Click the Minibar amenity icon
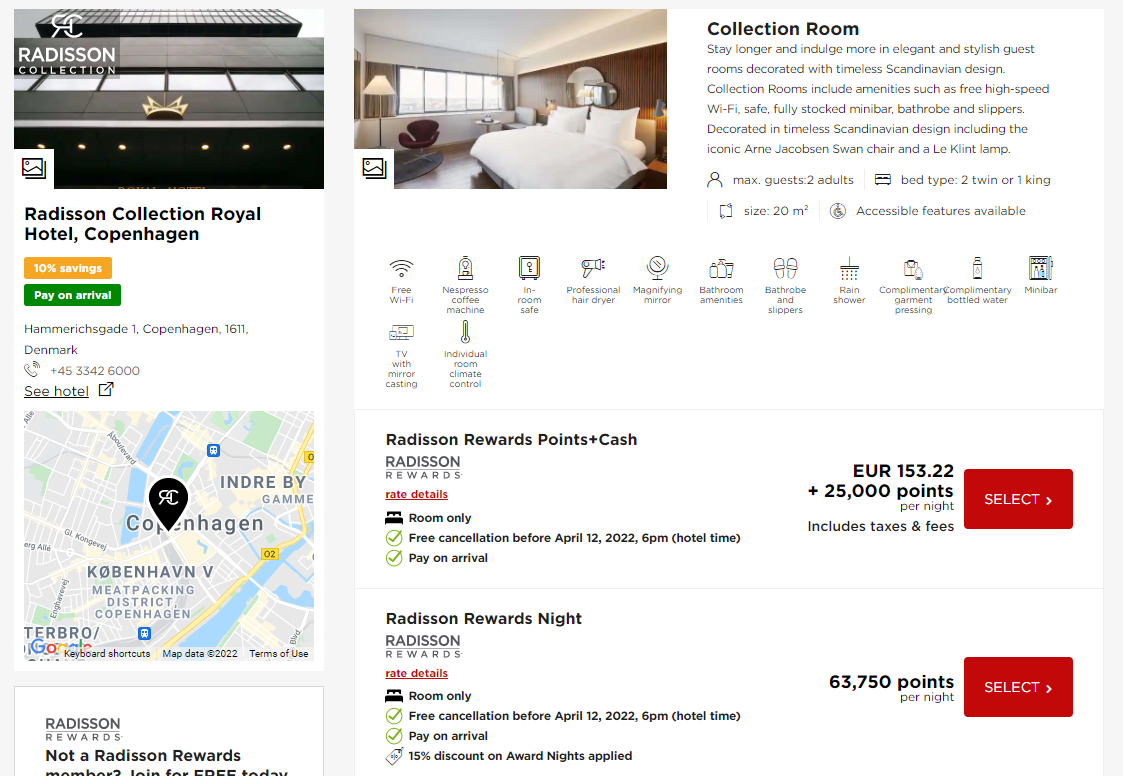 click(1040, 268)
